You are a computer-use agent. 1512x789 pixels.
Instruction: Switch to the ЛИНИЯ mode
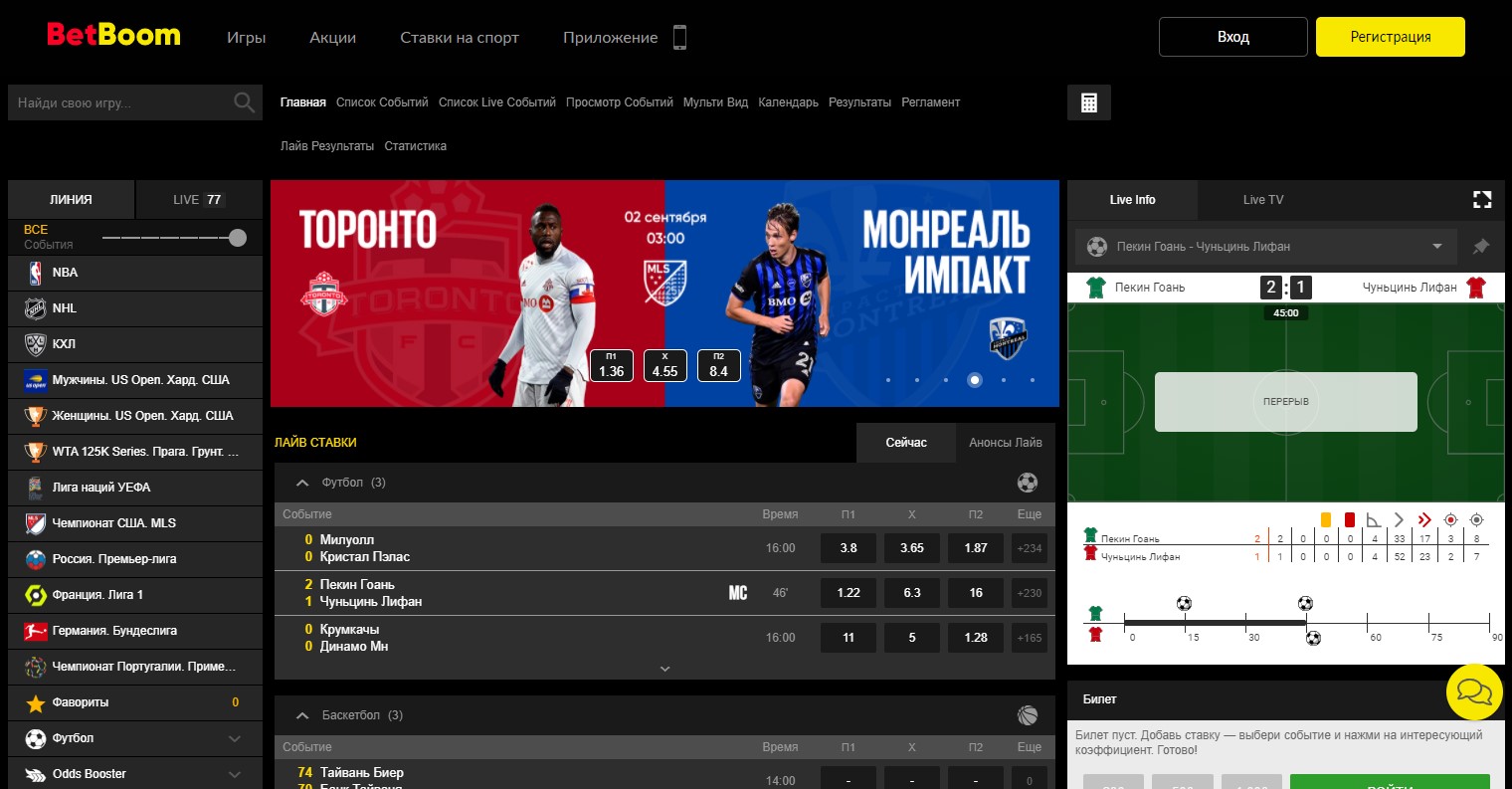(x=71, y=199)
